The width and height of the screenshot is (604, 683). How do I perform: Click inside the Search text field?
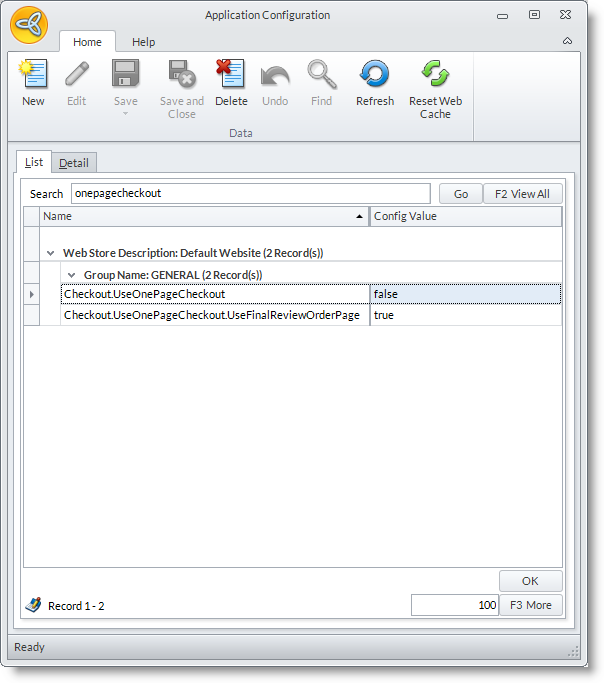coord(251,193)
